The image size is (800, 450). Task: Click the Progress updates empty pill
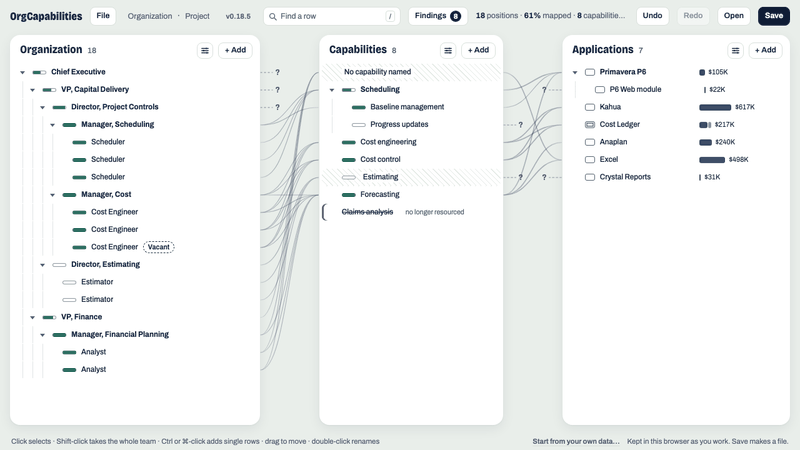pos(359,125)
